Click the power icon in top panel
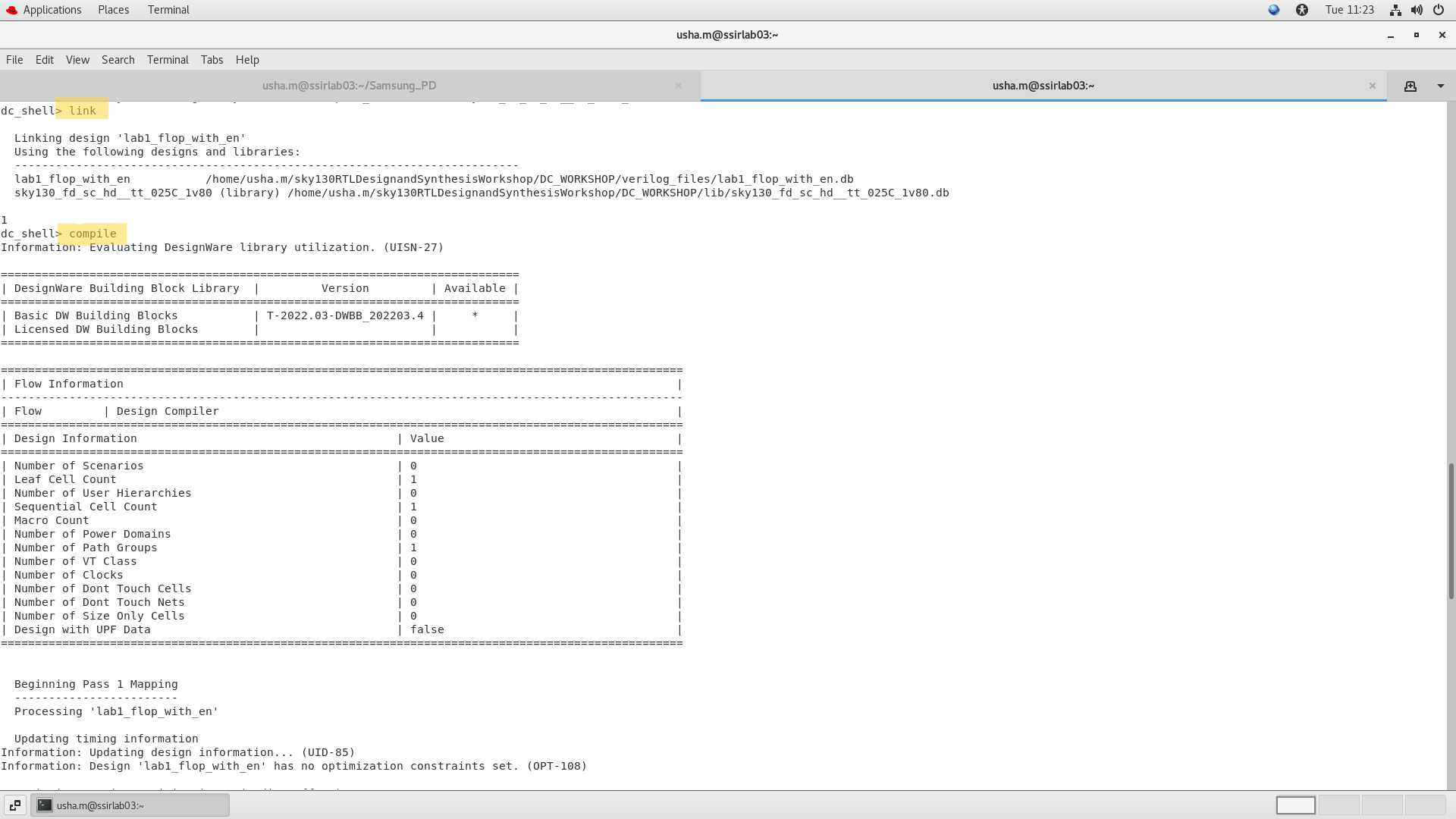Viewport: 1456px width, 819px height. pyautogui.click(x=1438, y=10)
